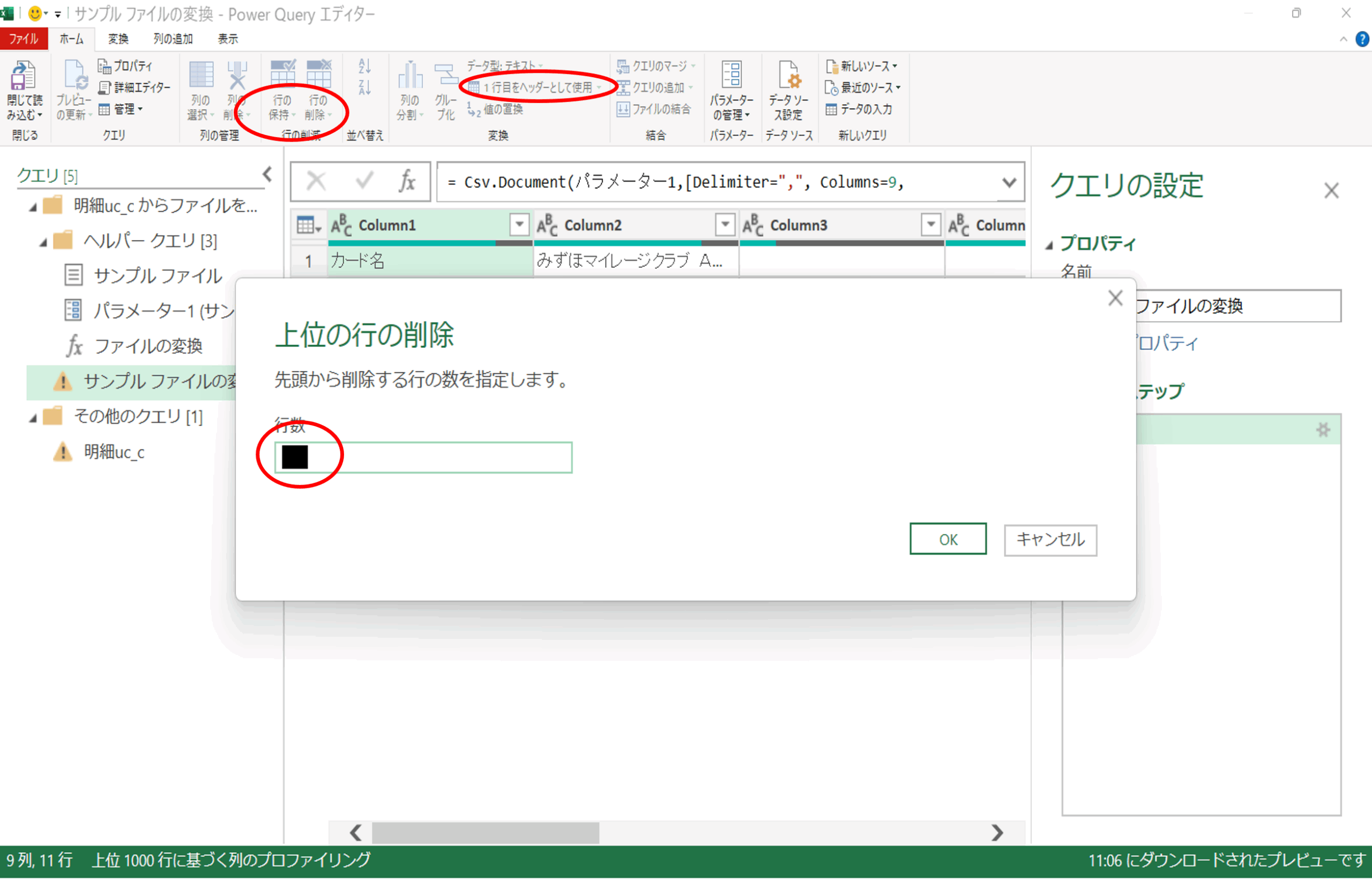Click the row count (行数) input field
Image resolution: width=1372 pixels, height=879 pixels.
click(423, 457)
